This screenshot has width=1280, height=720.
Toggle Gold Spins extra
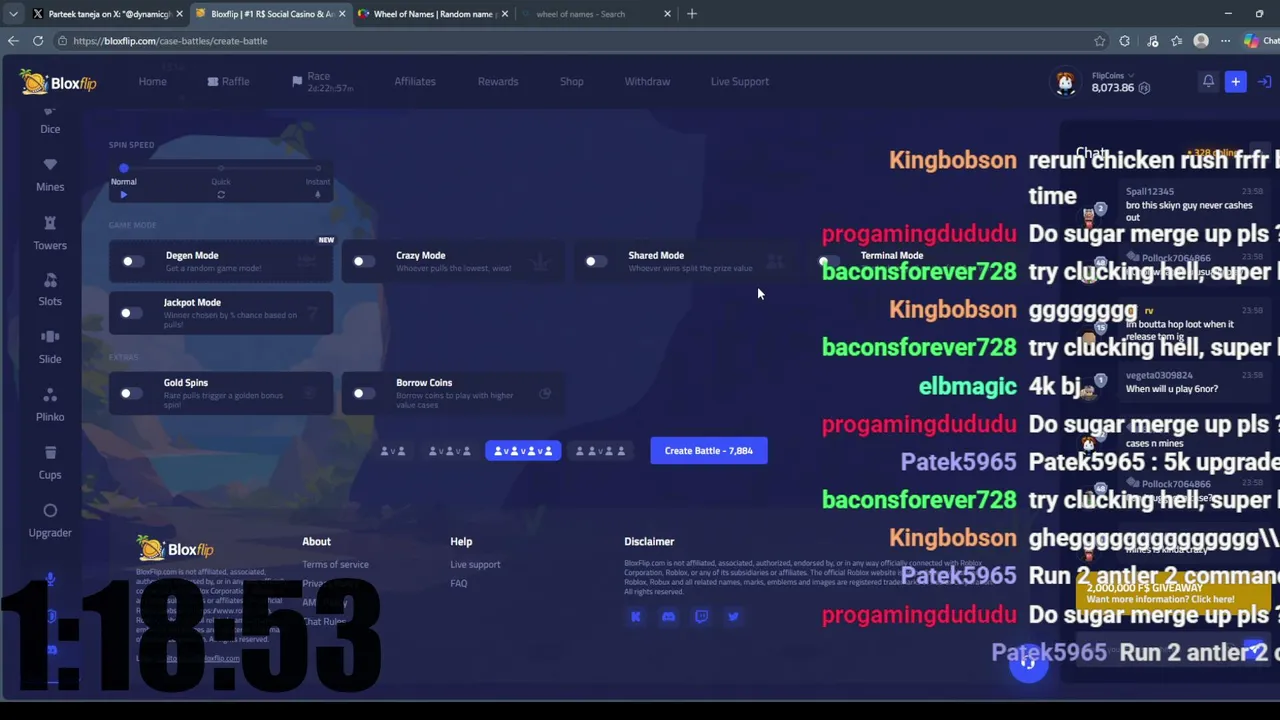(132, 393)
